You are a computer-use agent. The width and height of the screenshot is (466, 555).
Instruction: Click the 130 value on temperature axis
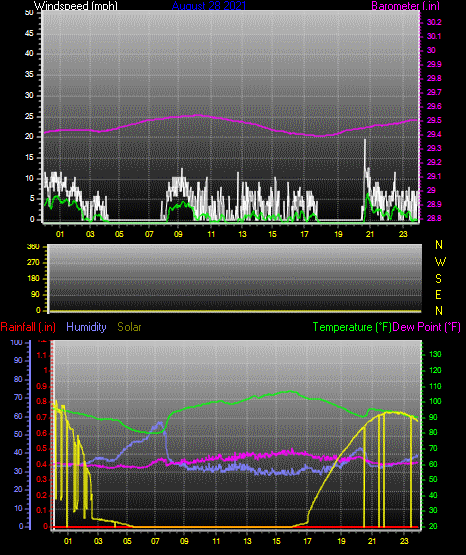(x=435, y=354)
